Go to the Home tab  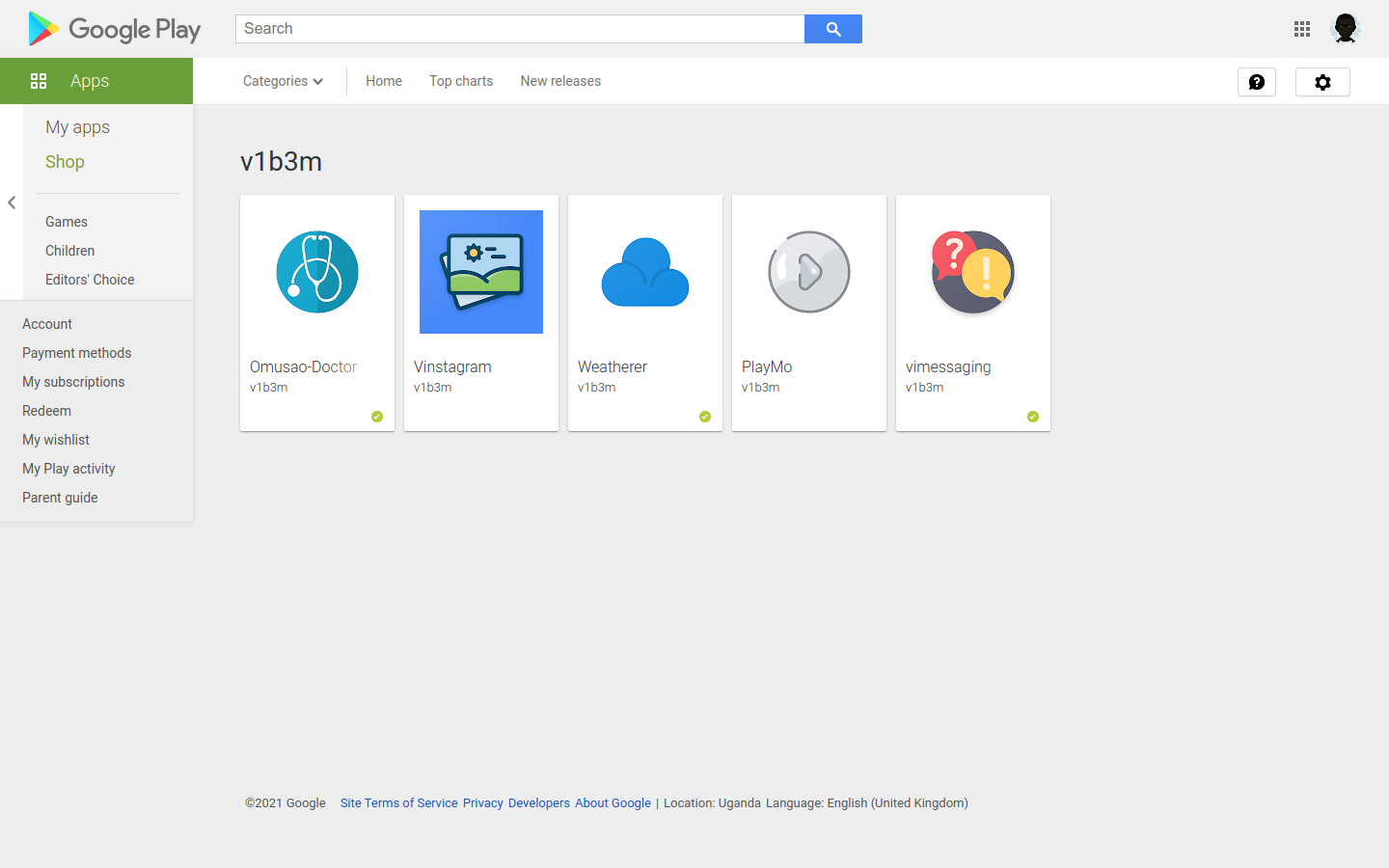coord(384,81)
